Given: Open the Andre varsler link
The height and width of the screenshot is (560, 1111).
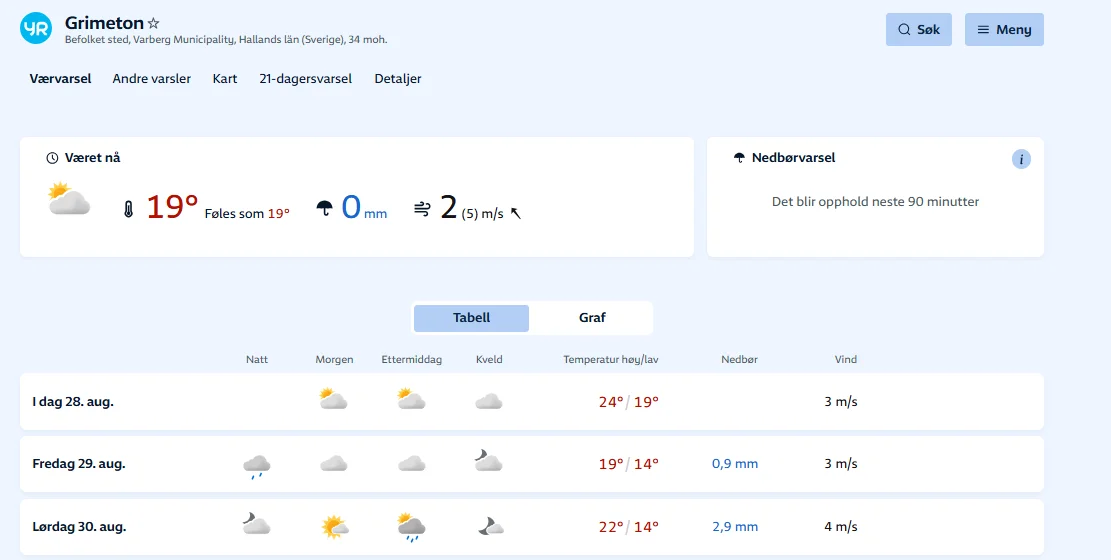Looking at the screenshot, I should point(151,79).
